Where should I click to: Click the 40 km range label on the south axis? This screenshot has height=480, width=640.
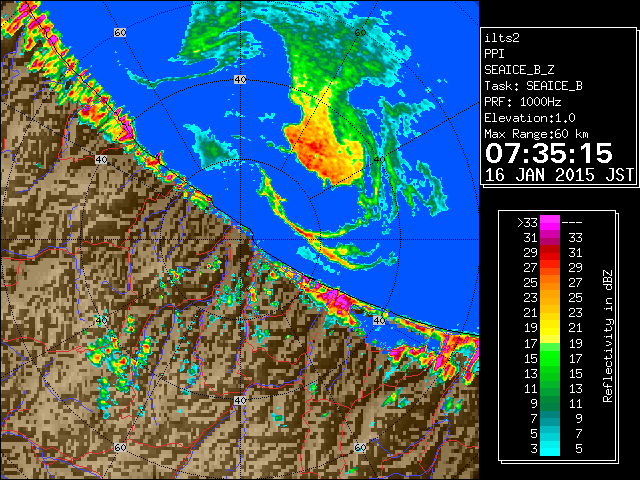(x=240, y=400)
